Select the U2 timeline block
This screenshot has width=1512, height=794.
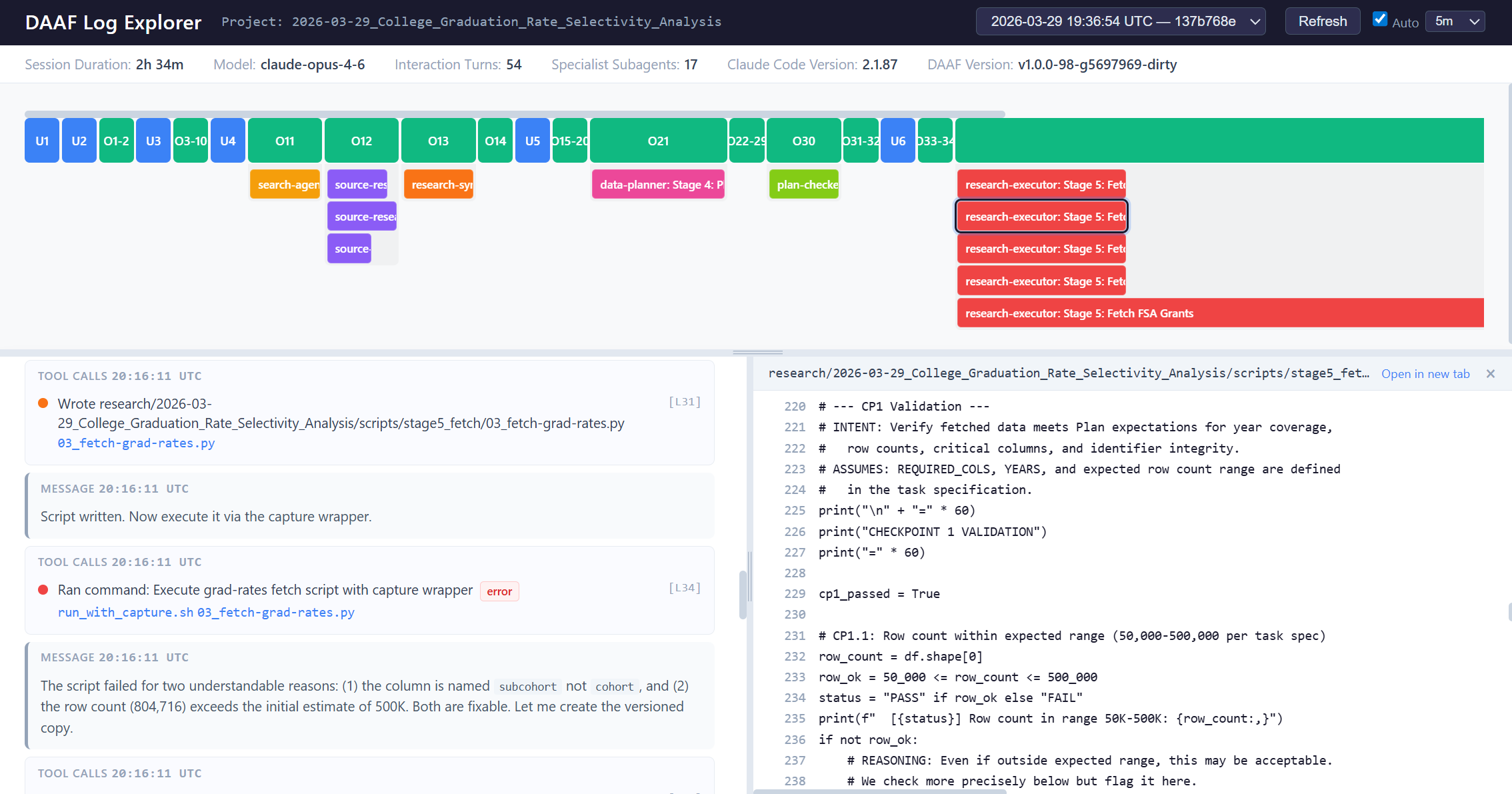tap(79, 141)
